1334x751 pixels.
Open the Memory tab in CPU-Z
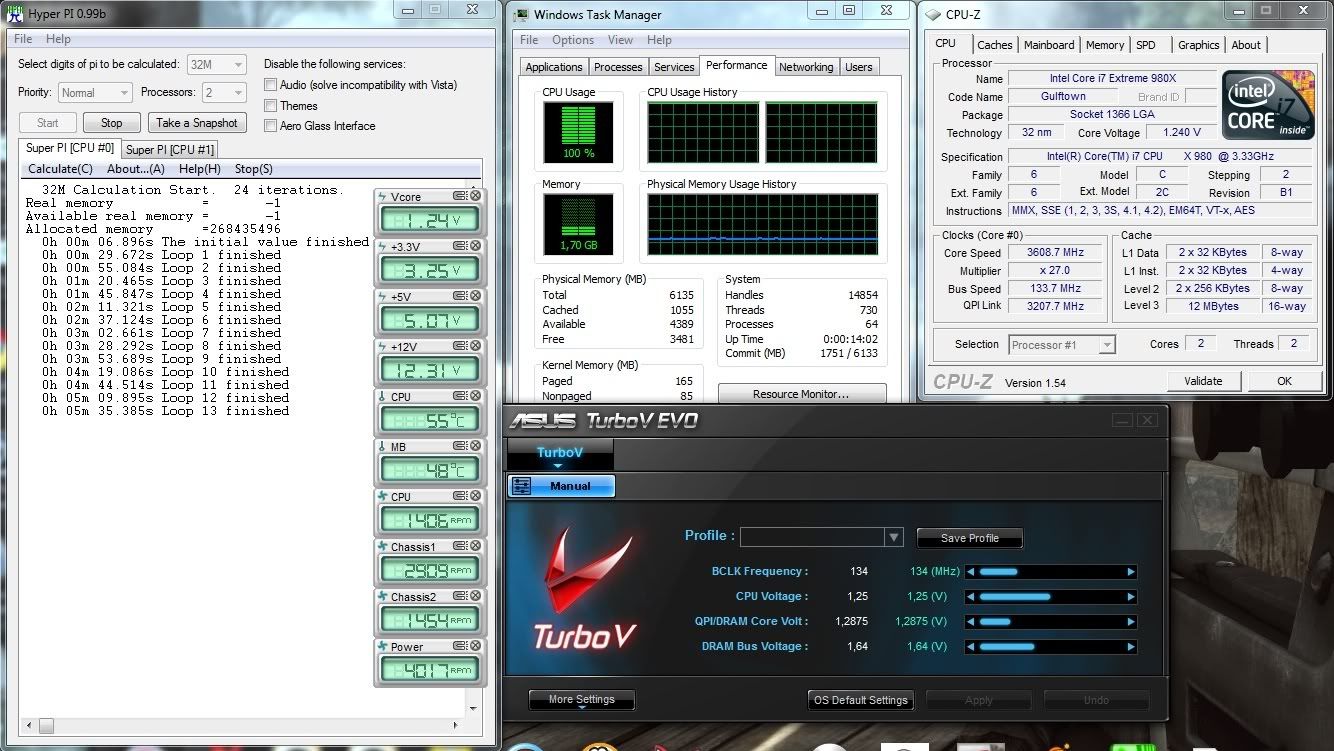tap(1105, 45)
